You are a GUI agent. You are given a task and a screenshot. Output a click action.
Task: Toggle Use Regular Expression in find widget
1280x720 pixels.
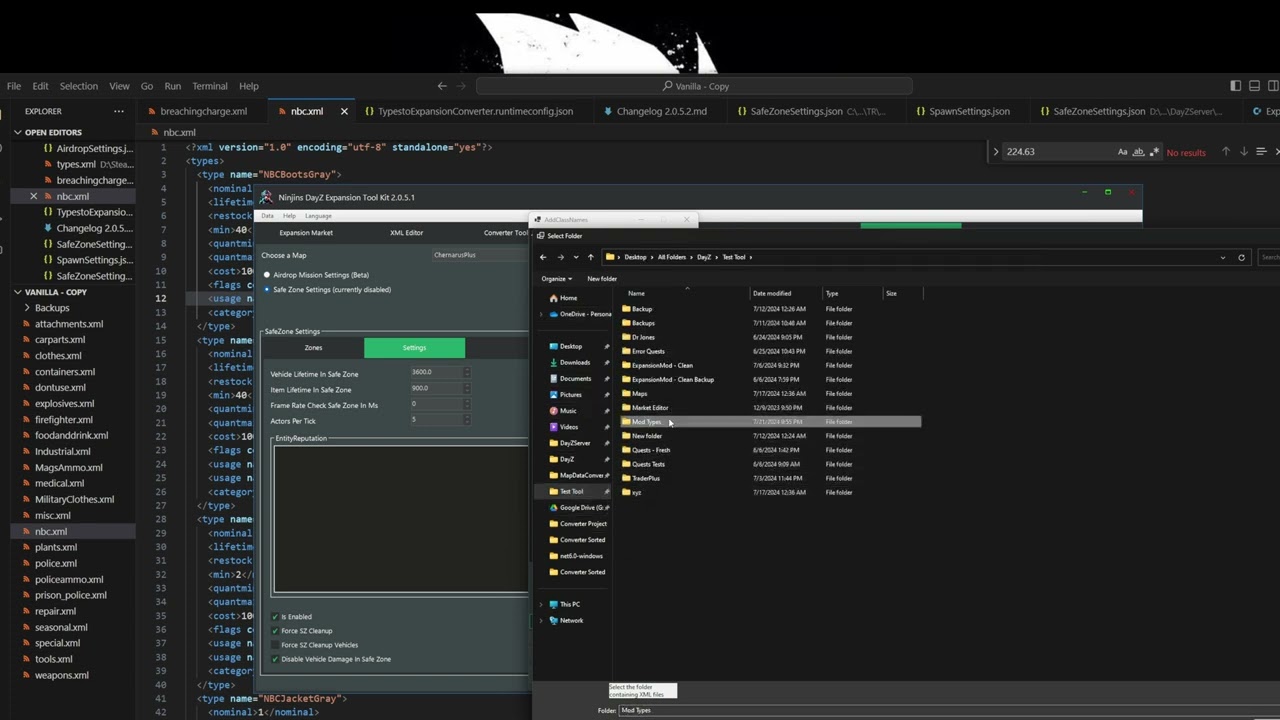[1154, 152]
